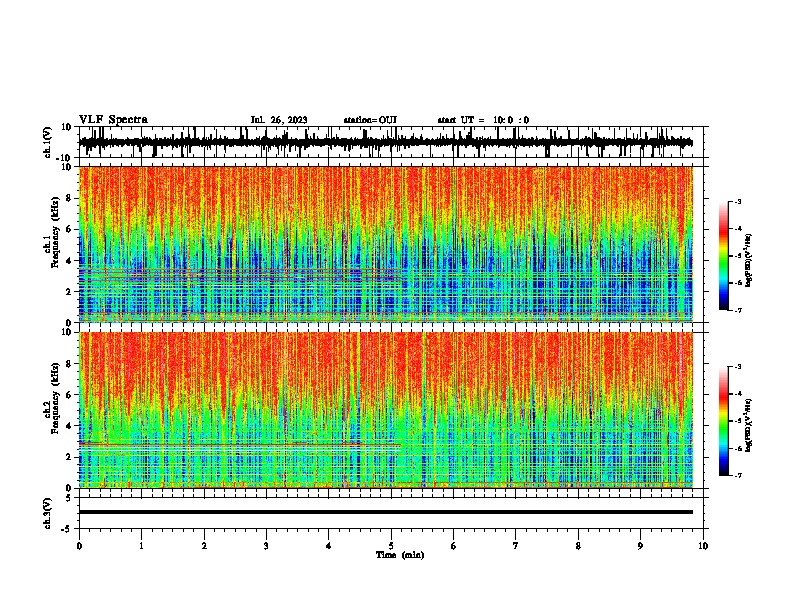Click the '0' tick on the time axis
Screen dimensions: 792x612
79,546
